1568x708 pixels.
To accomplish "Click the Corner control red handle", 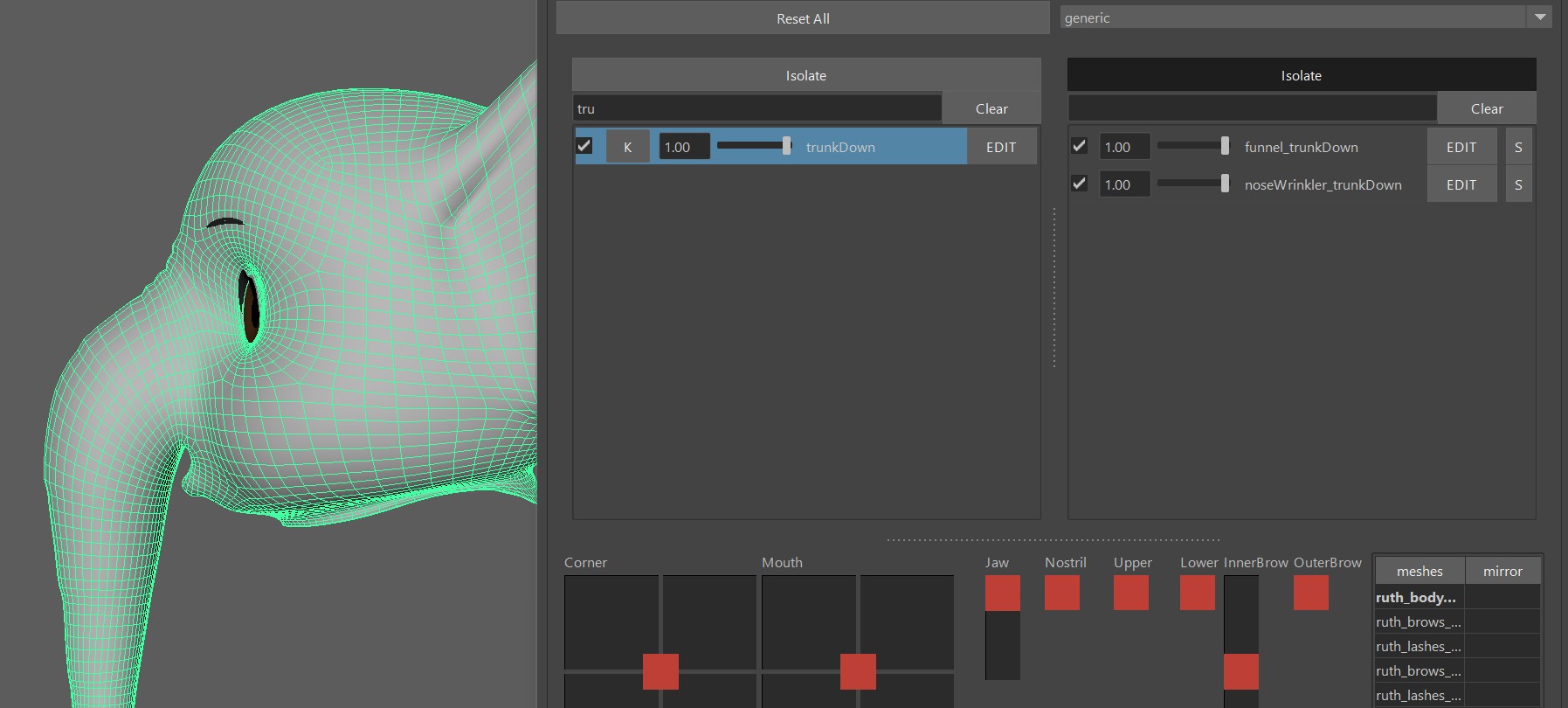I will coord(660,671).
